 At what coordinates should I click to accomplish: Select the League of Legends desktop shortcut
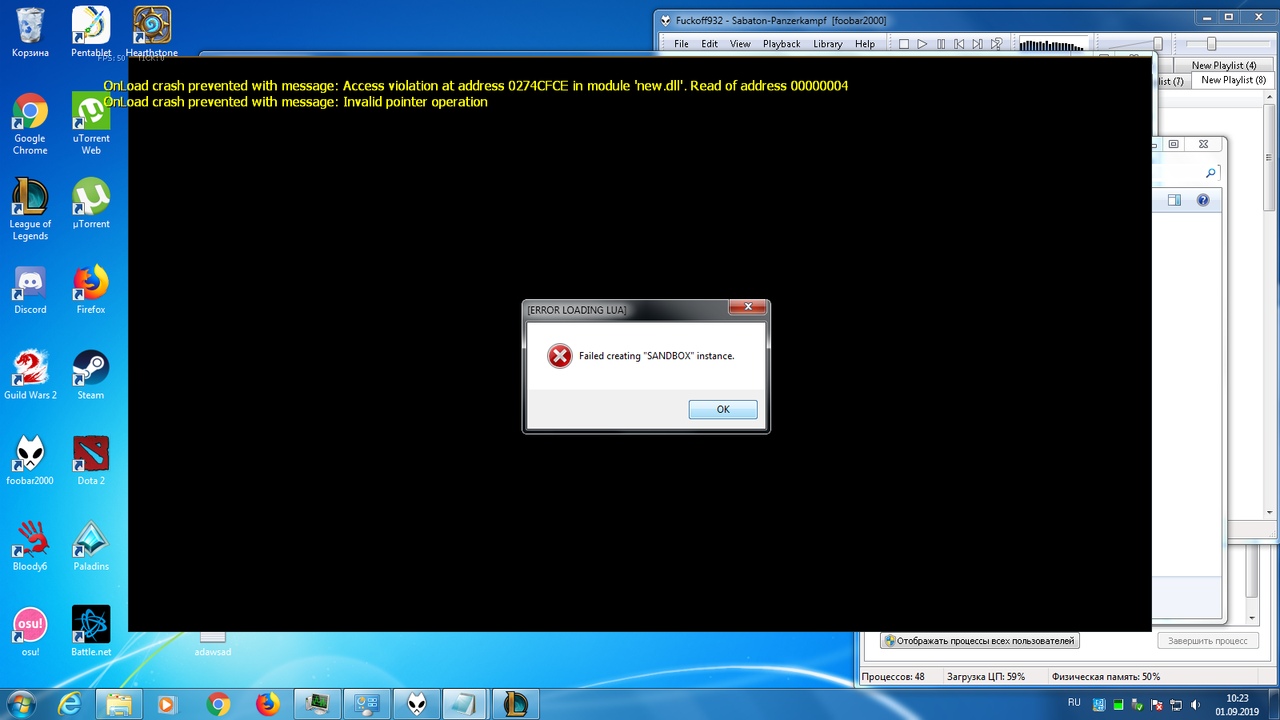coord(30,209)
